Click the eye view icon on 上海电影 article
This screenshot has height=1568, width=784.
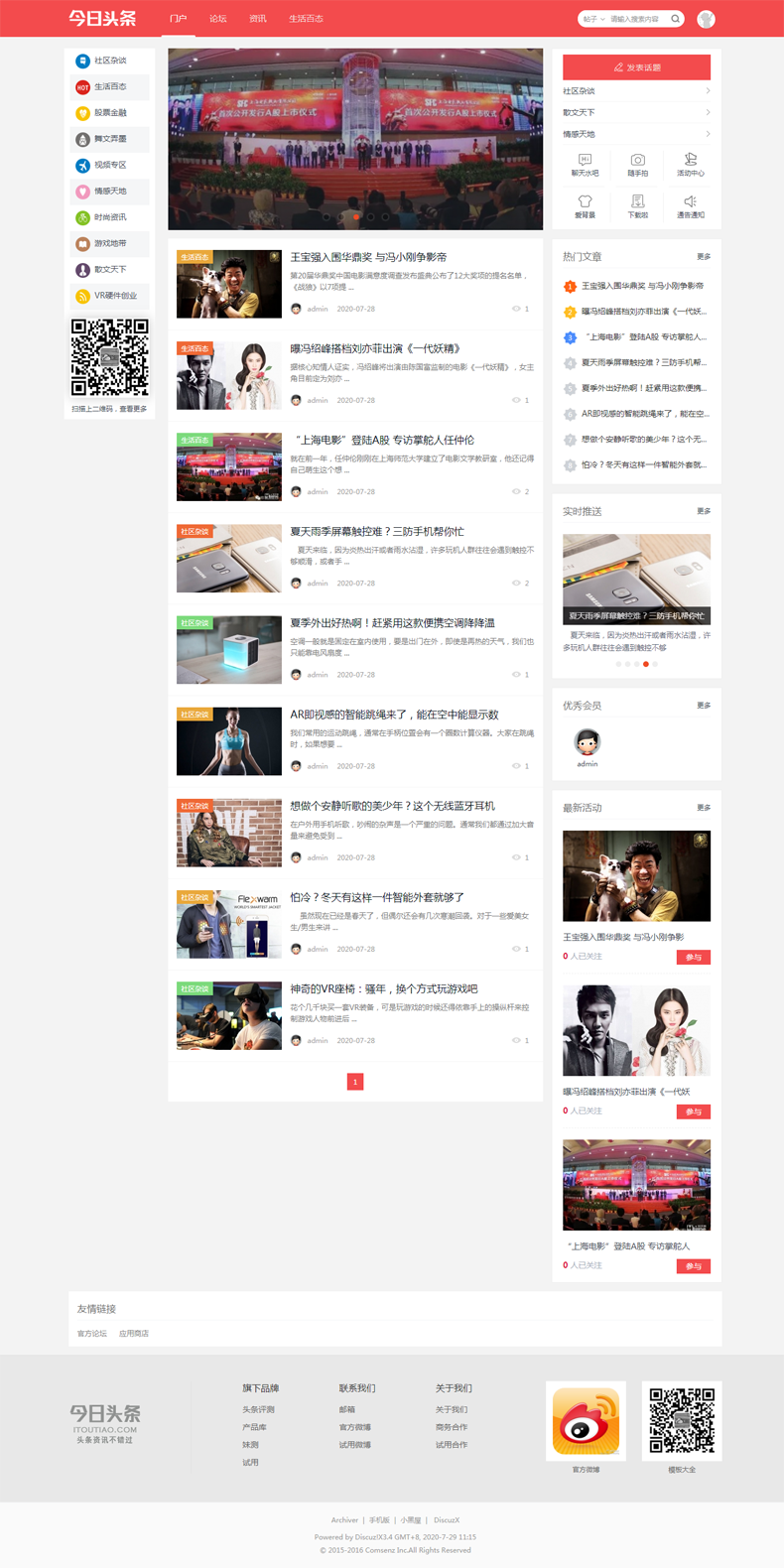(516, 491)
